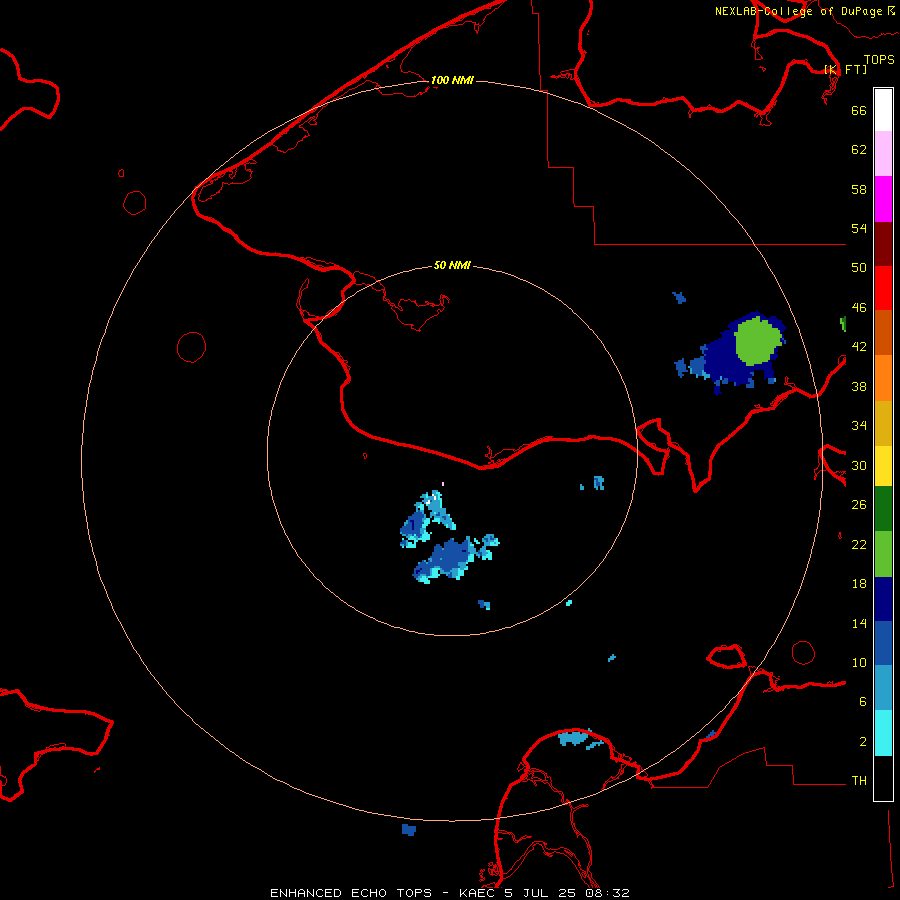Click the "22" legend value
The height and width of the screenshot is (900, 900).
tap(859, 544)
